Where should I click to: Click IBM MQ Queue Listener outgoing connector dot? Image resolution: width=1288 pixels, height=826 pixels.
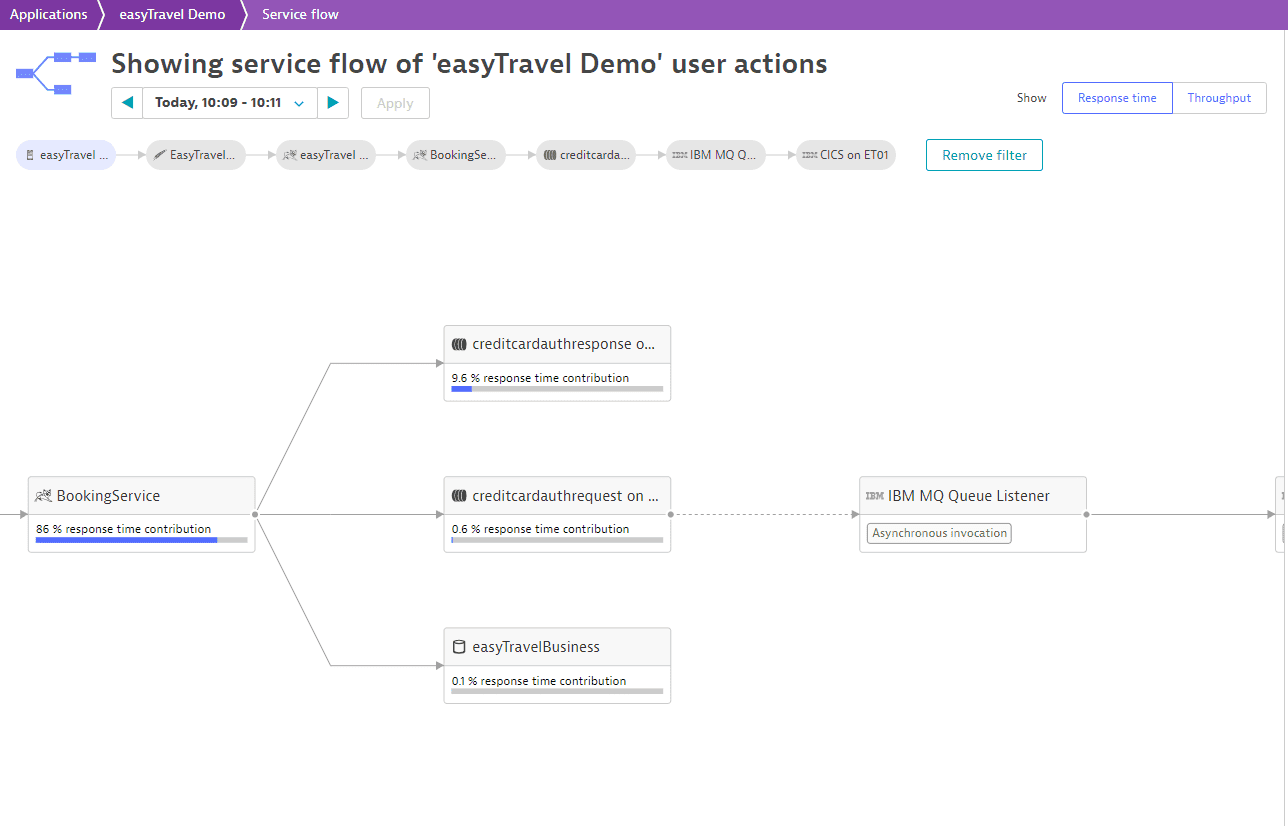(x=1087, y=514)
